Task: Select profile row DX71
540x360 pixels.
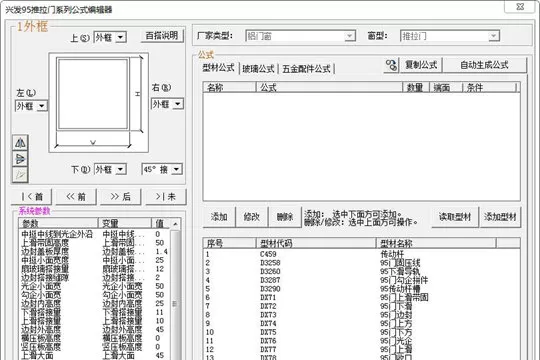Action: pyautogui.click(x=361, y=297)
